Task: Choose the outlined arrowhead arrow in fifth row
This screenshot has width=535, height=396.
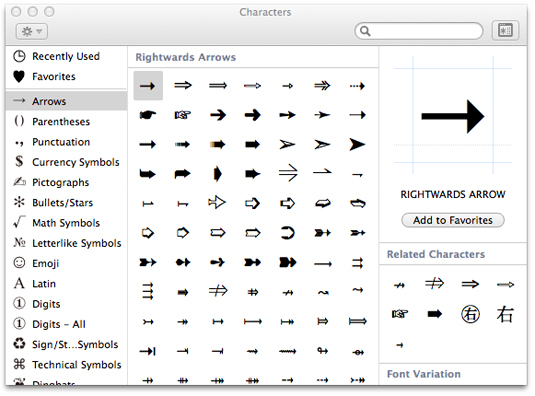Action: [x=217, y=203]
